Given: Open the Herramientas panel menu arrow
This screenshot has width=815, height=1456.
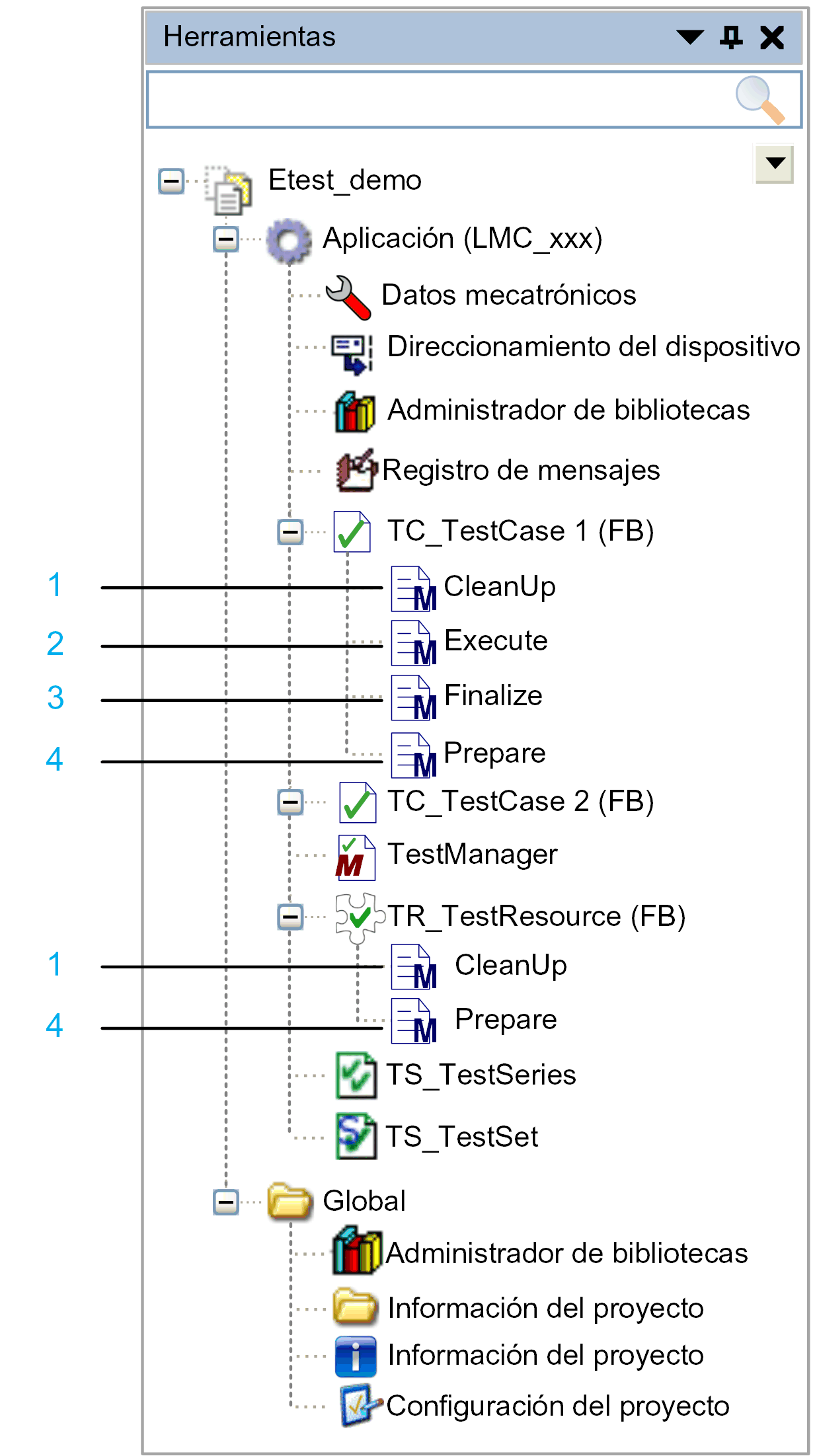Looking at the screenshot, I should coord(690,37).
